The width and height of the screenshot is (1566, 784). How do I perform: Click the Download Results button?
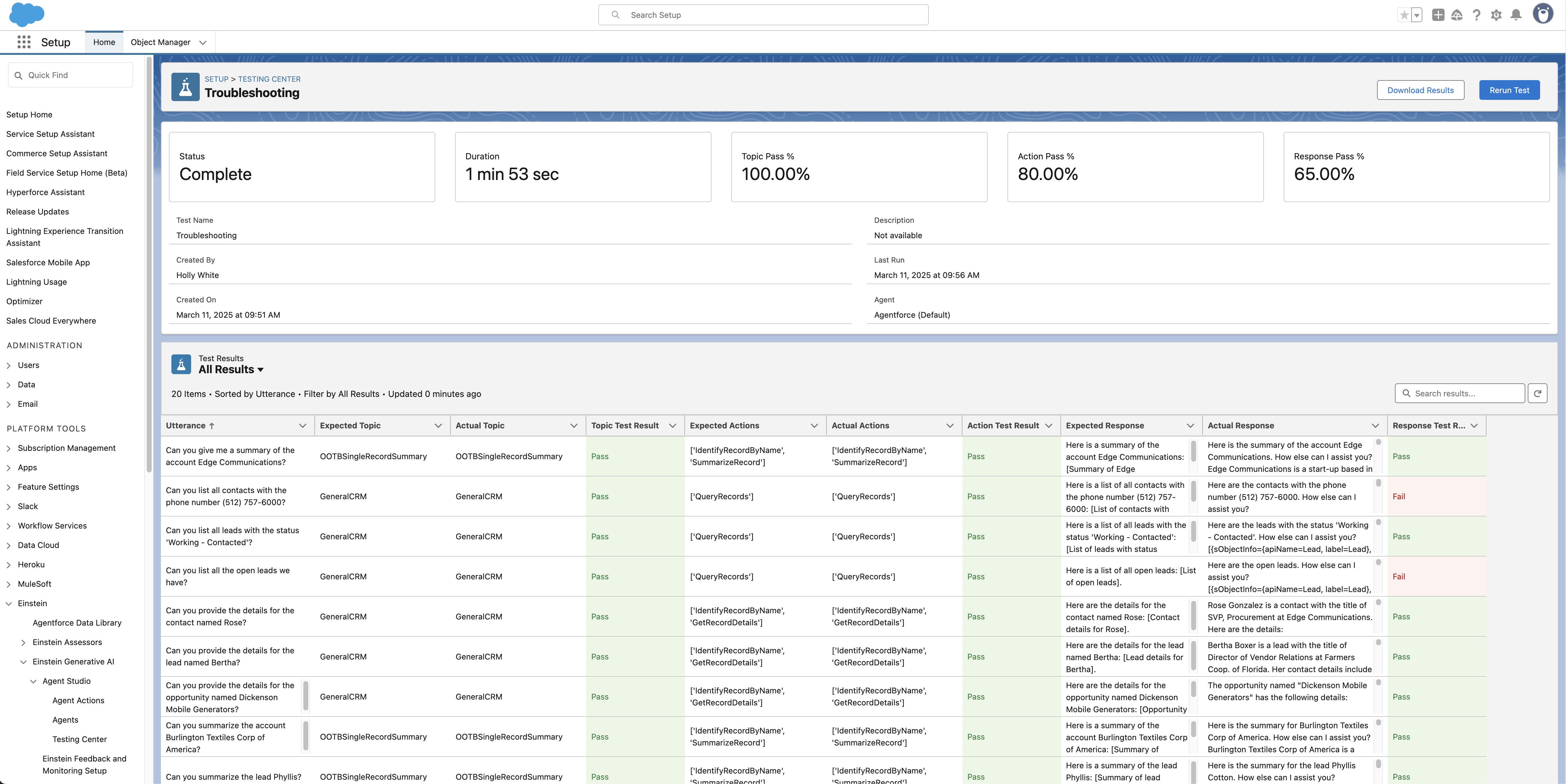(x=1420, y=90)
